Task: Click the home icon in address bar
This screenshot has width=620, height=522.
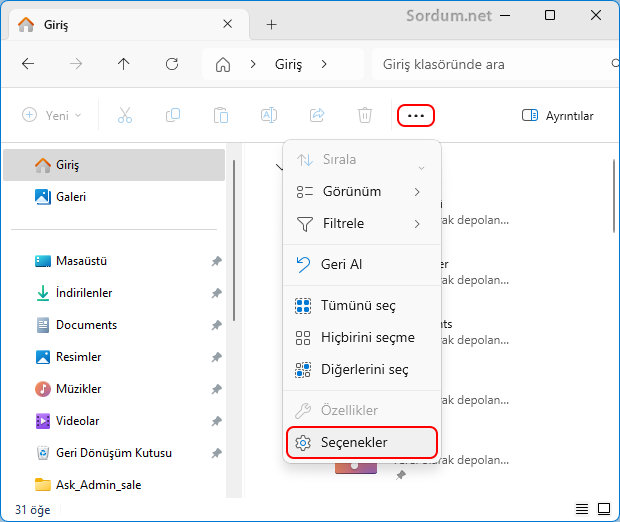Action: 223,64
